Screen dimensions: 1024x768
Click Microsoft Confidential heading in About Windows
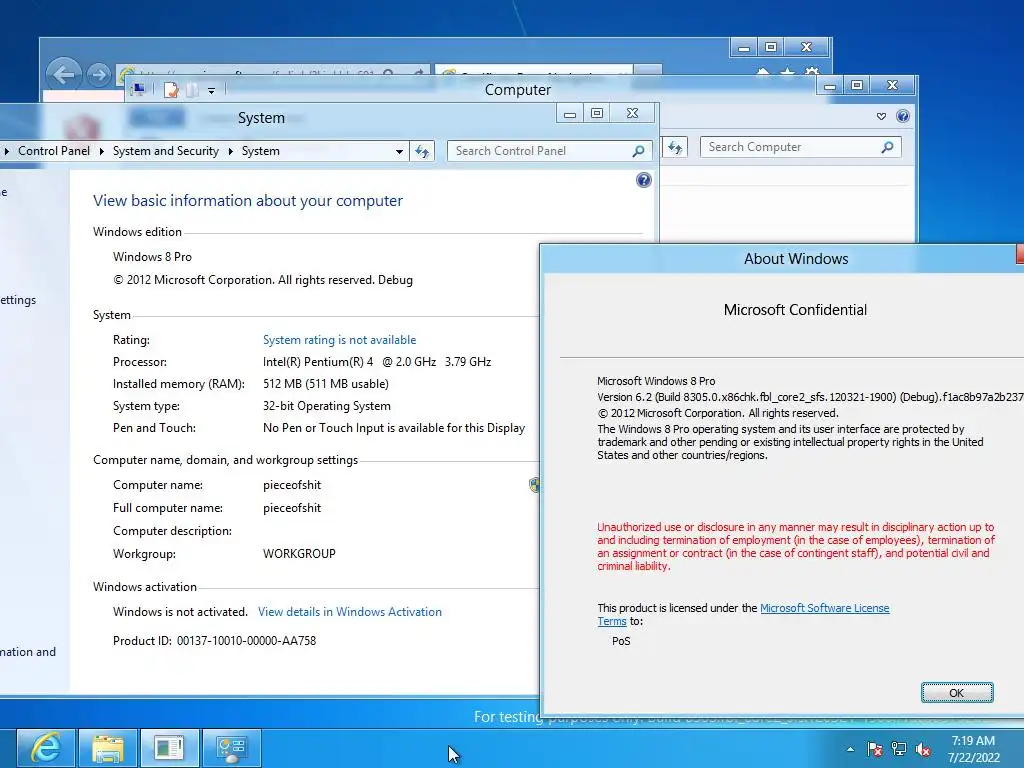pyautogui.click(x=795, y=310)
